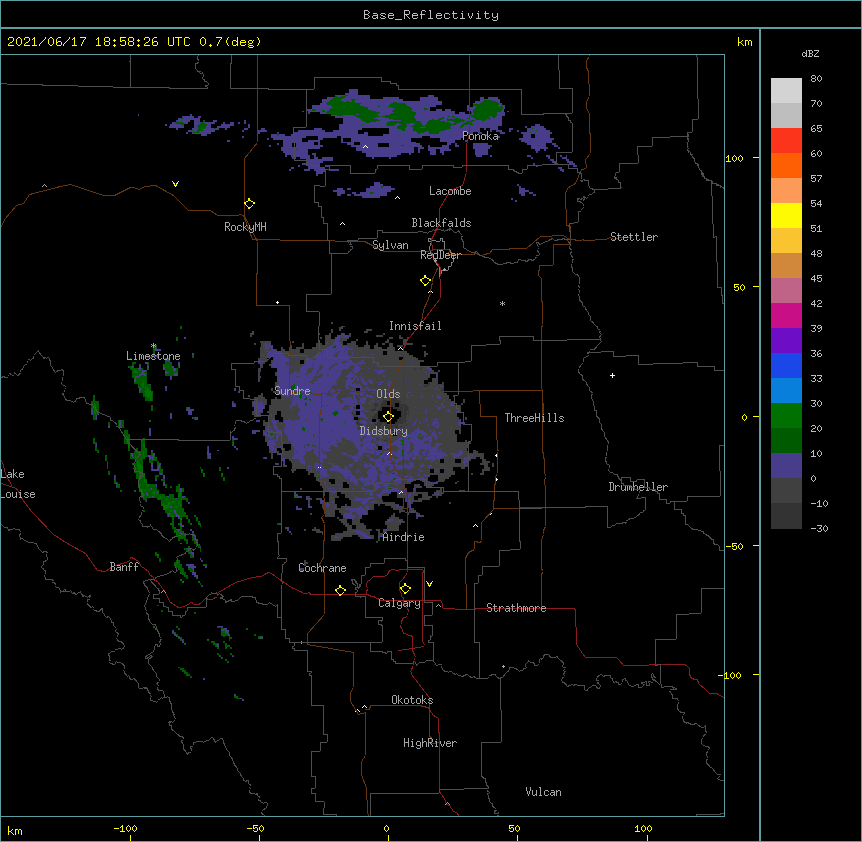
Task: Click the km unit label at bottom left
Action: (x=15, y=831)
